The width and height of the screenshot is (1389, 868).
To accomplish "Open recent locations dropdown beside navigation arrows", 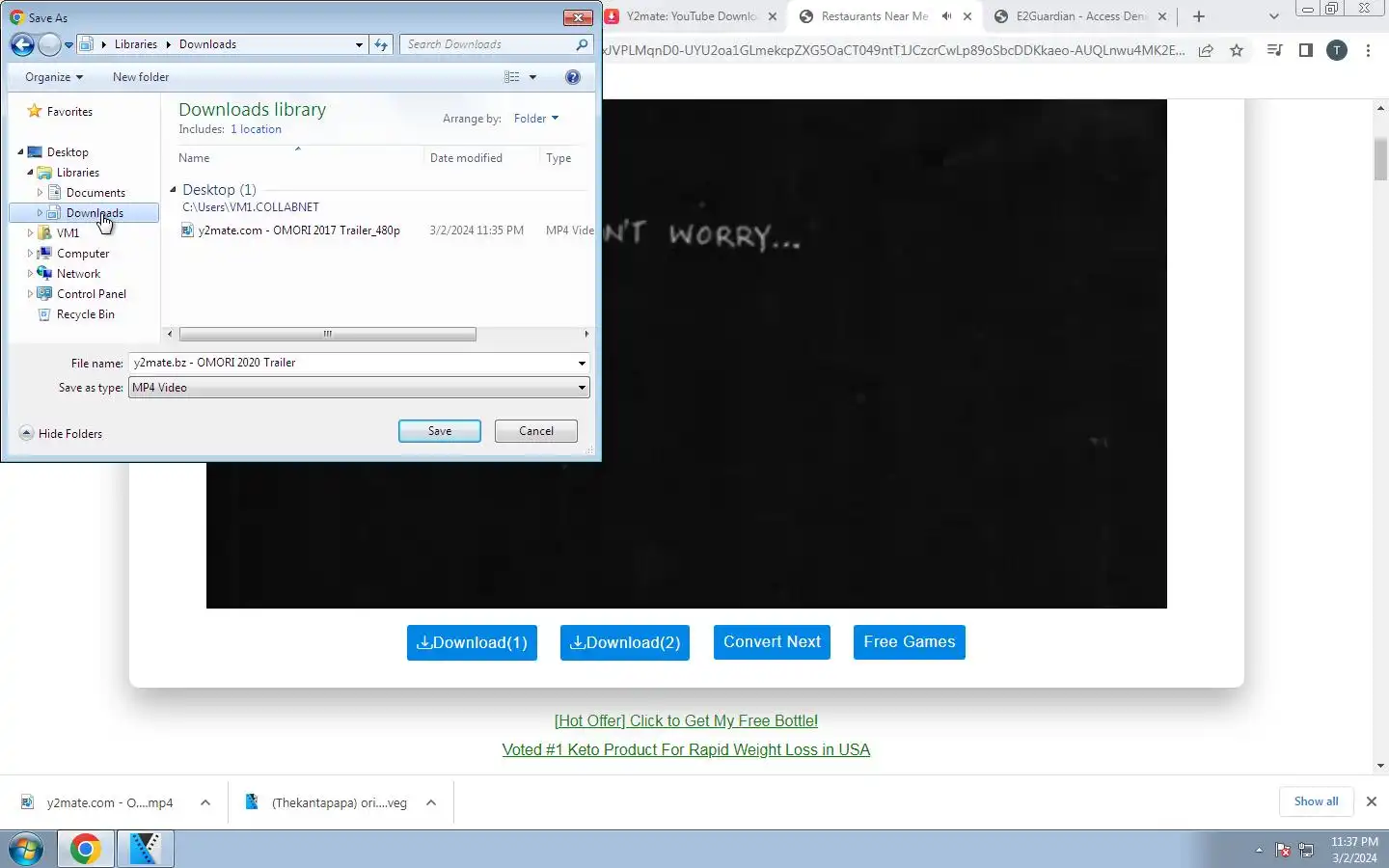I will tap(68, 45).
